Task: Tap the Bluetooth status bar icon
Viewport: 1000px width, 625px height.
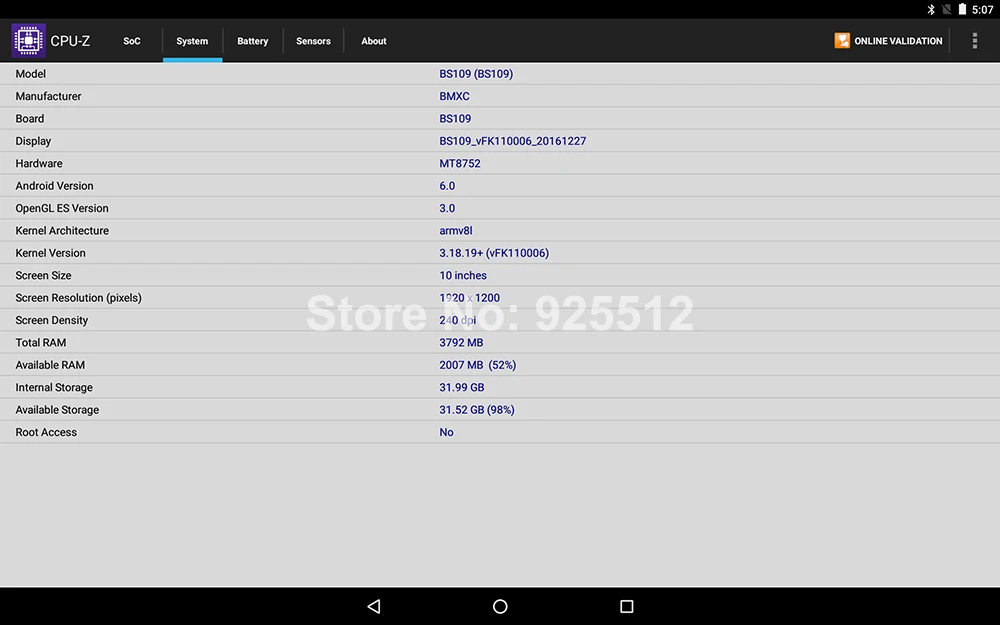Action: [x=930, y=10]
